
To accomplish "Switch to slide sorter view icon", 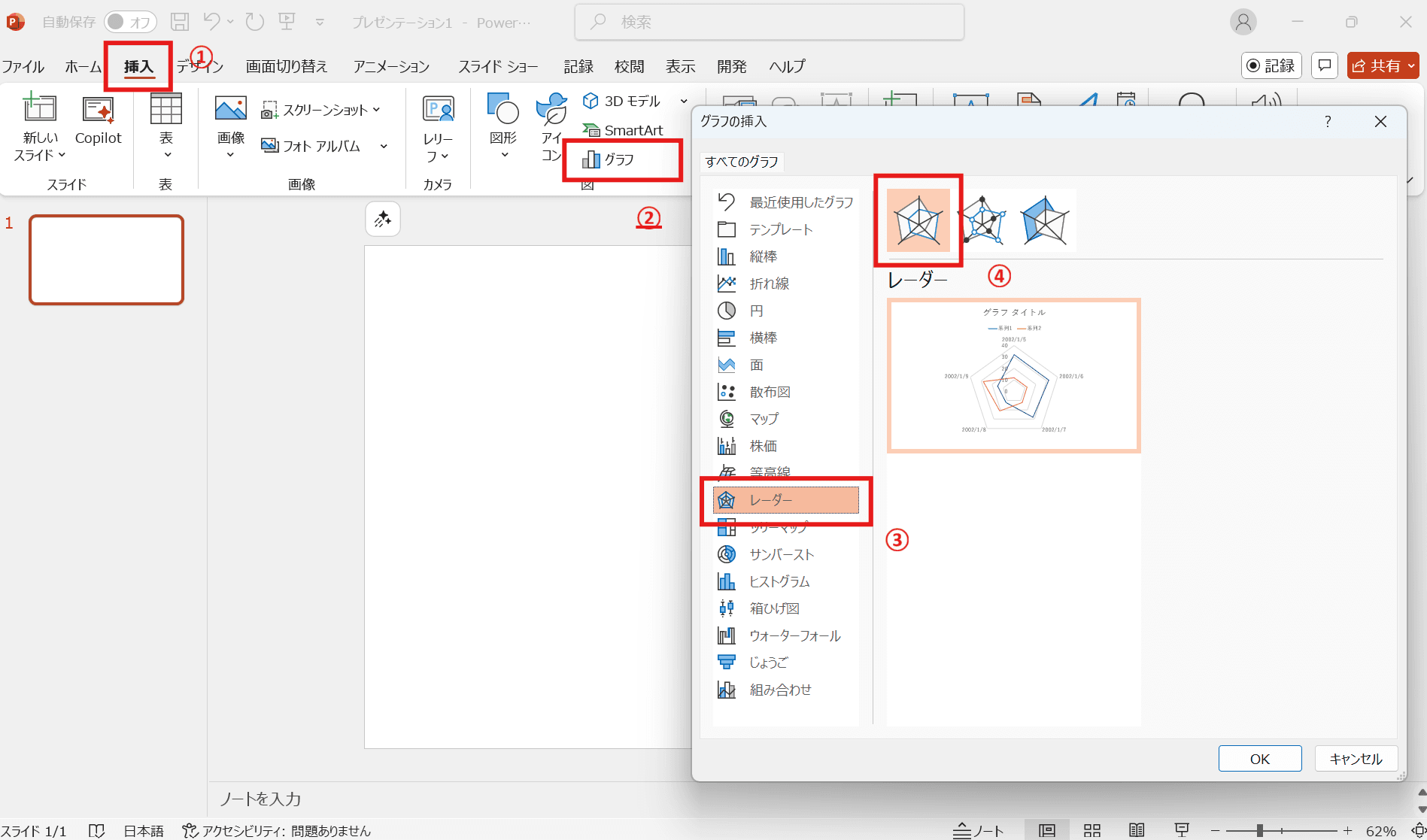I will 1092,830.
